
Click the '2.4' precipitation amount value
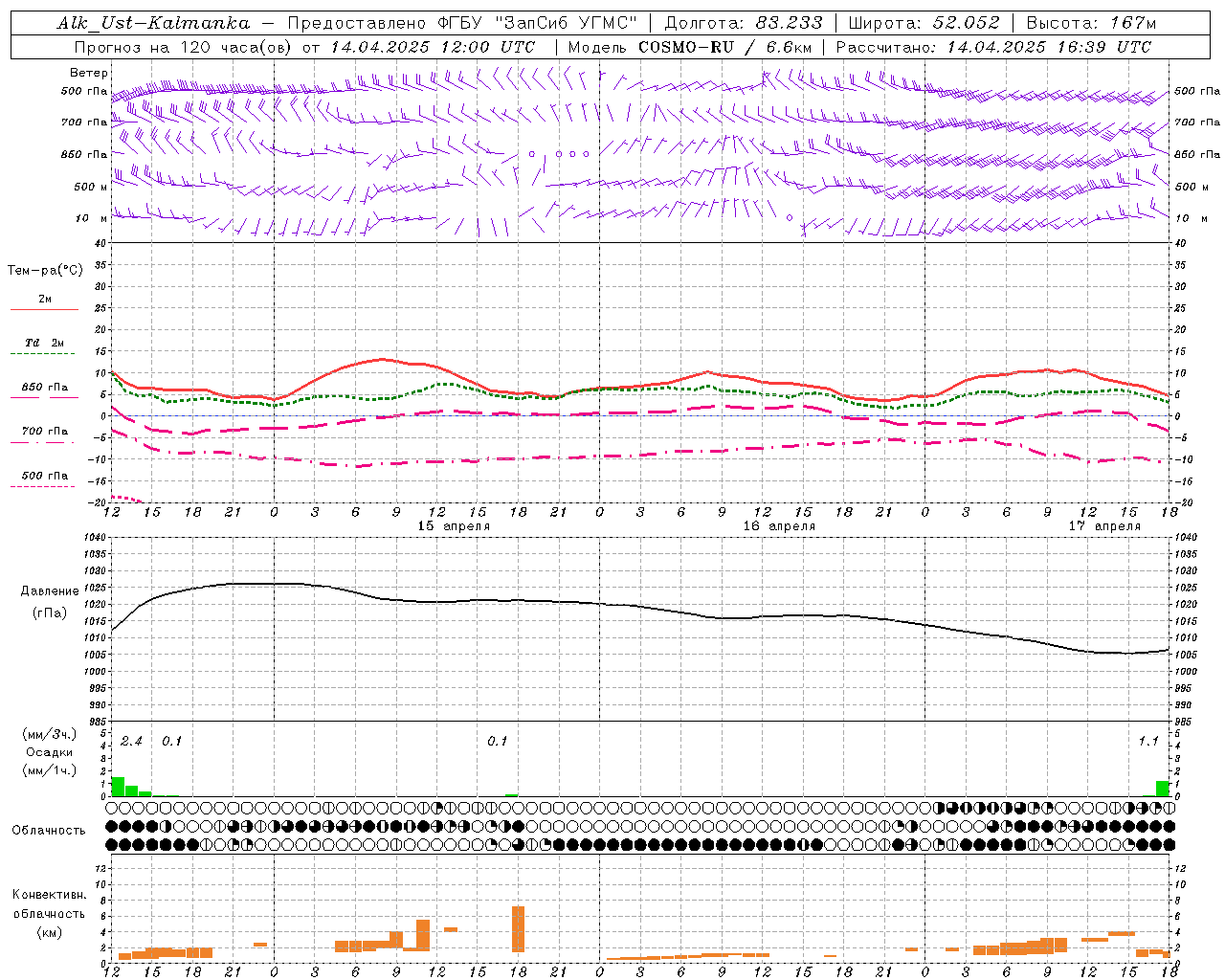click(x=131, y=742)
